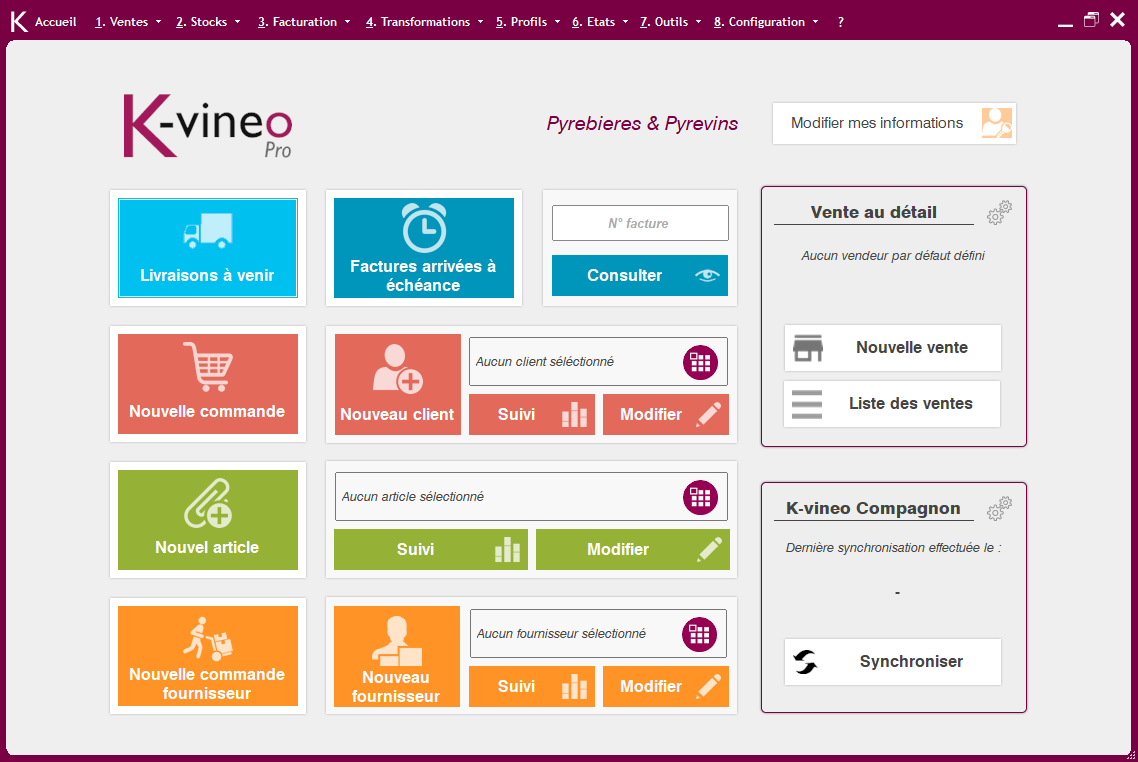
Task: Expand Ventes menu dropdown arrow
Action: coord(158,22)
